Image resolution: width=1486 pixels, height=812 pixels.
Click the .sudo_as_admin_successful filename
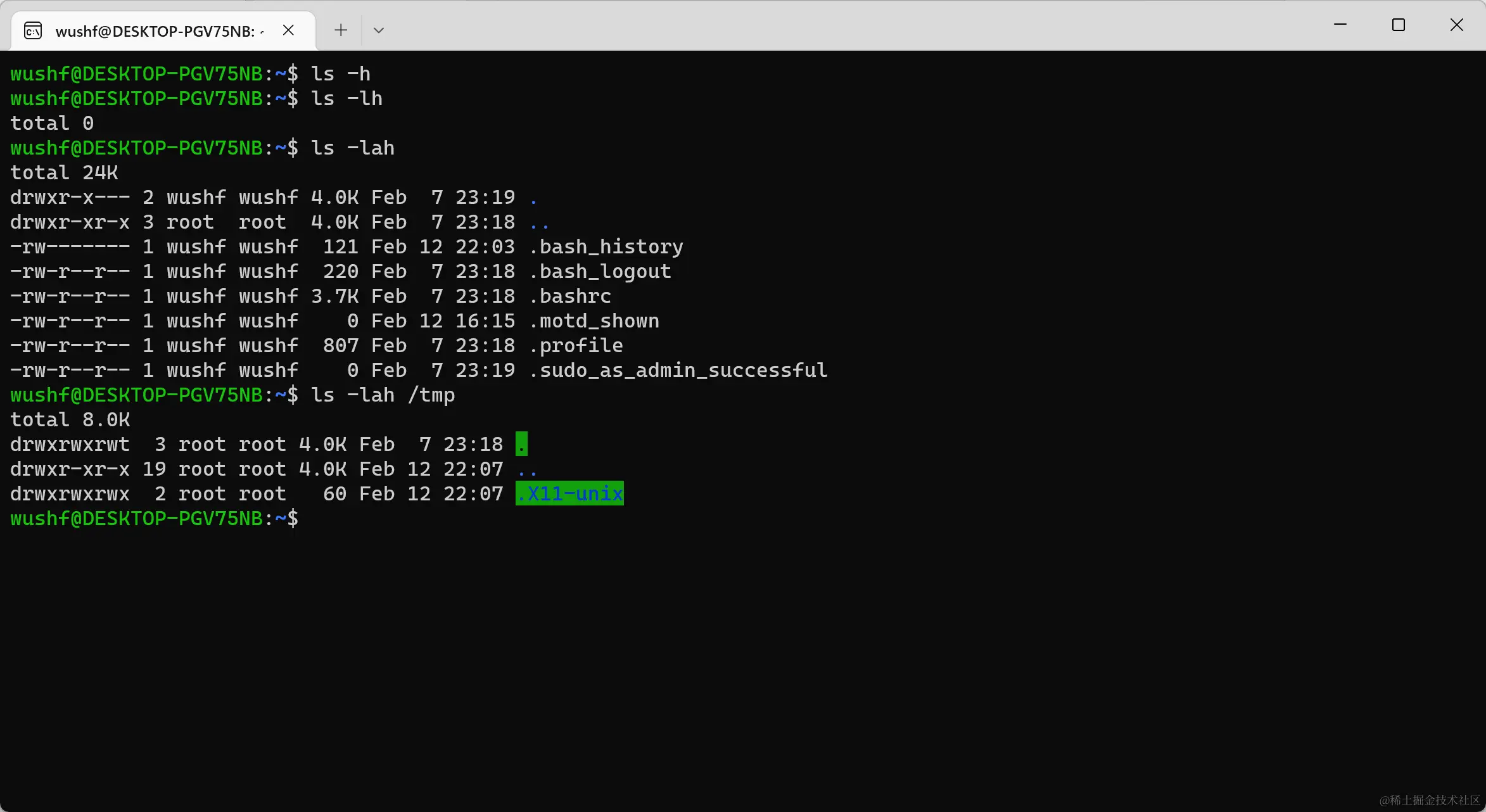[x=678, y=370]
